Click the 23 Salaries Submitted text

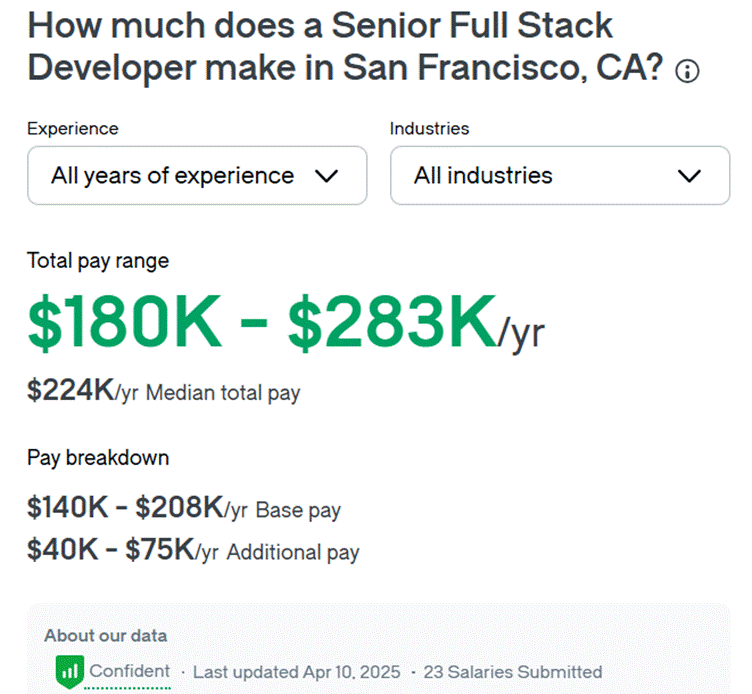[512, 671]
